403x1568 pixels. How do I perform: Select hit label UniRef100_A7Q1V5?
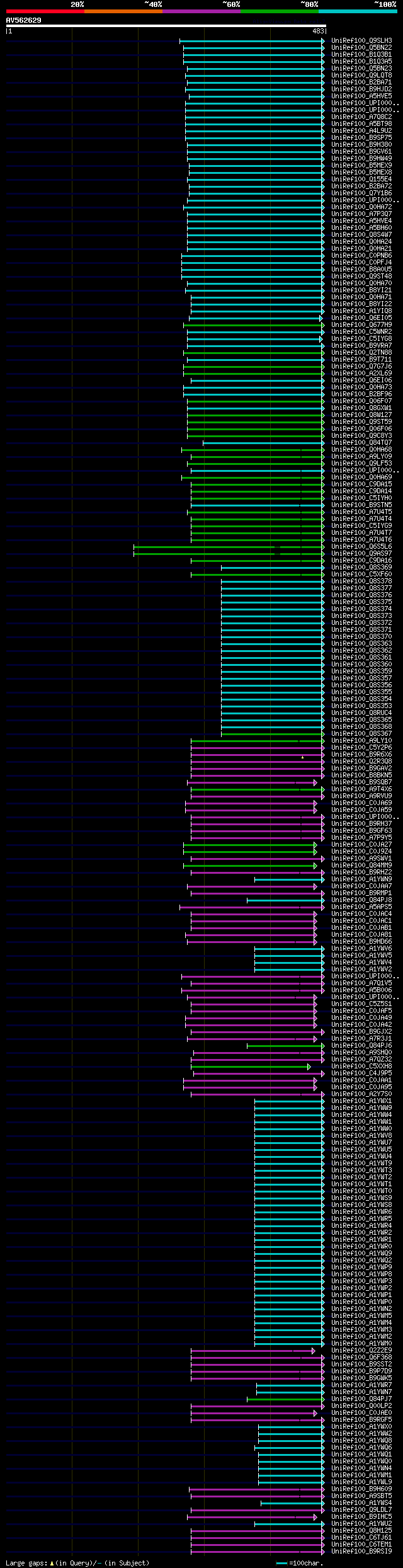coord(361,983)
